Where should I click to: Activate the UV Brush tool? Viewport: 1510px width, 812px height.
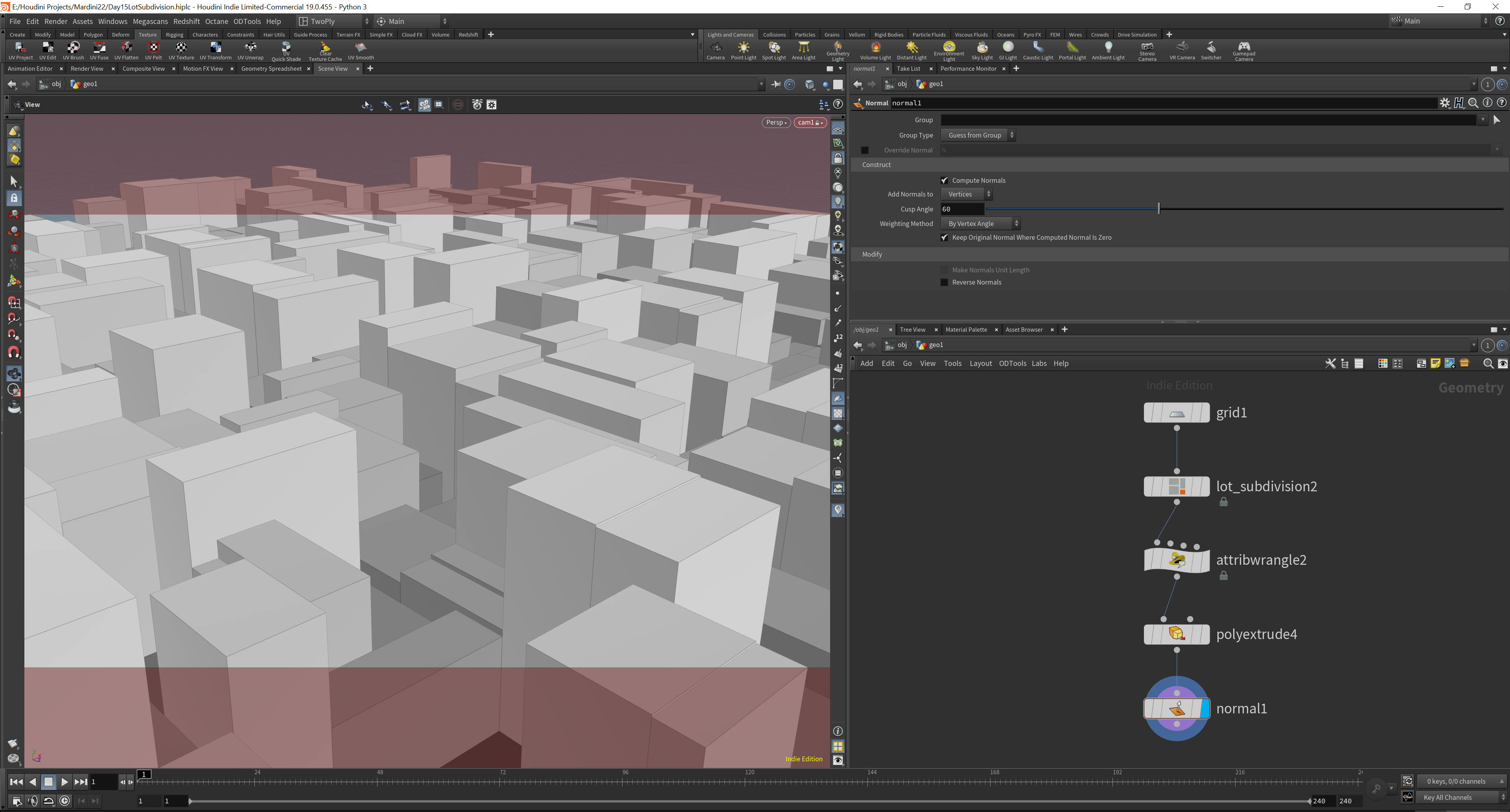(73, 51)
